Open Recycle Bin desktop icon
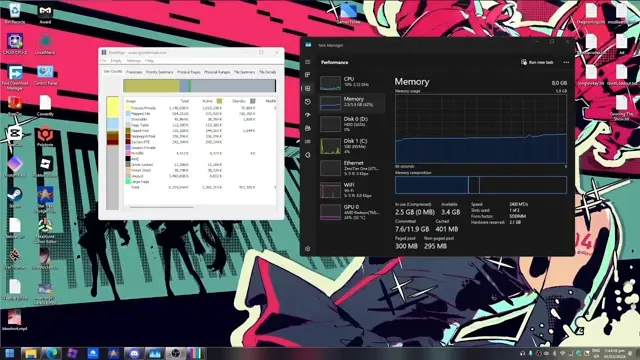 (15, 13)
